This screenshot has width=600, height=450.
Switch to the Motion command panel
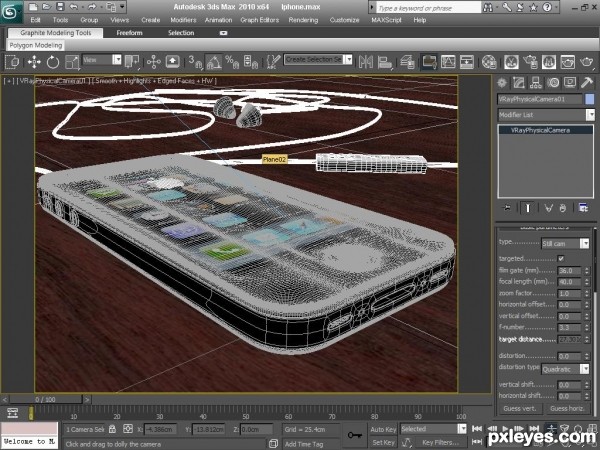553,82
